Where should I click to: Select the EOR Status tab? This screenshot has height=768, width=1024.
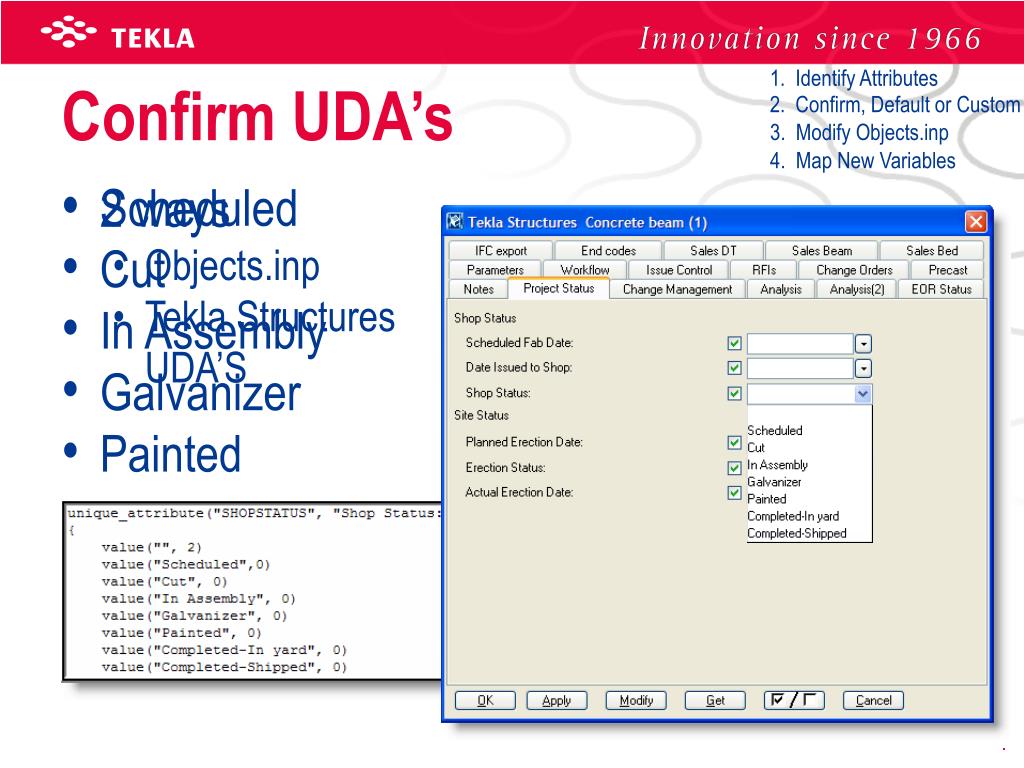coord(941,289)
